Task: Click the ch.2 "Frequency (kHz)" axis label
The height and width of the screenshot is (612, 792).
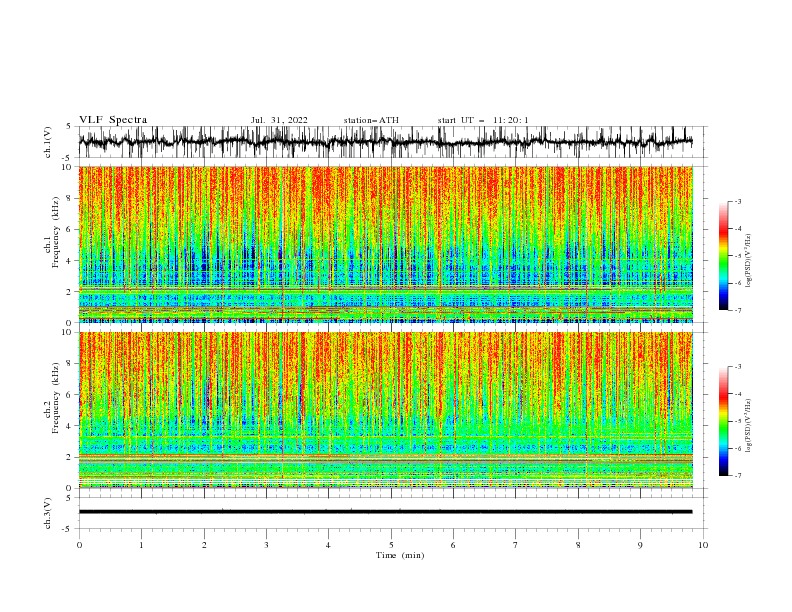Action: click(x=56, y=398)
